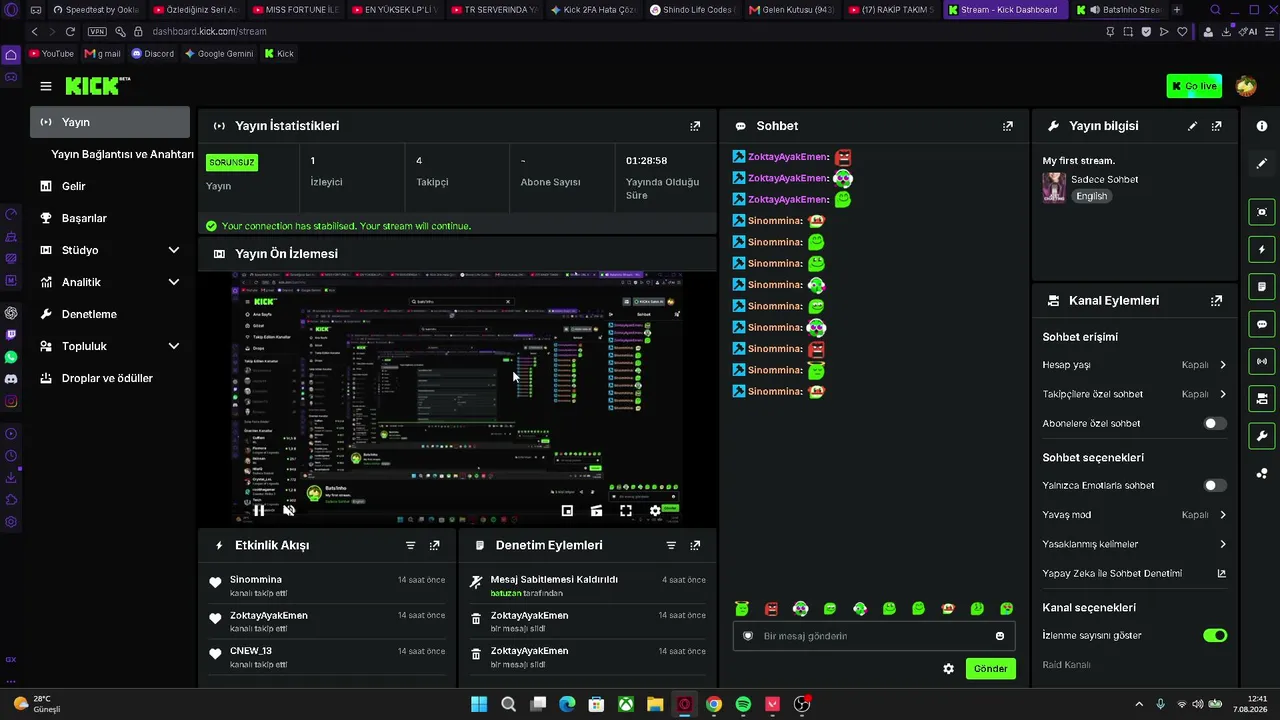The image size is (1280, 720).
Task: Open the Başarılar sidebar page
Action: click(x=110, y=218)
